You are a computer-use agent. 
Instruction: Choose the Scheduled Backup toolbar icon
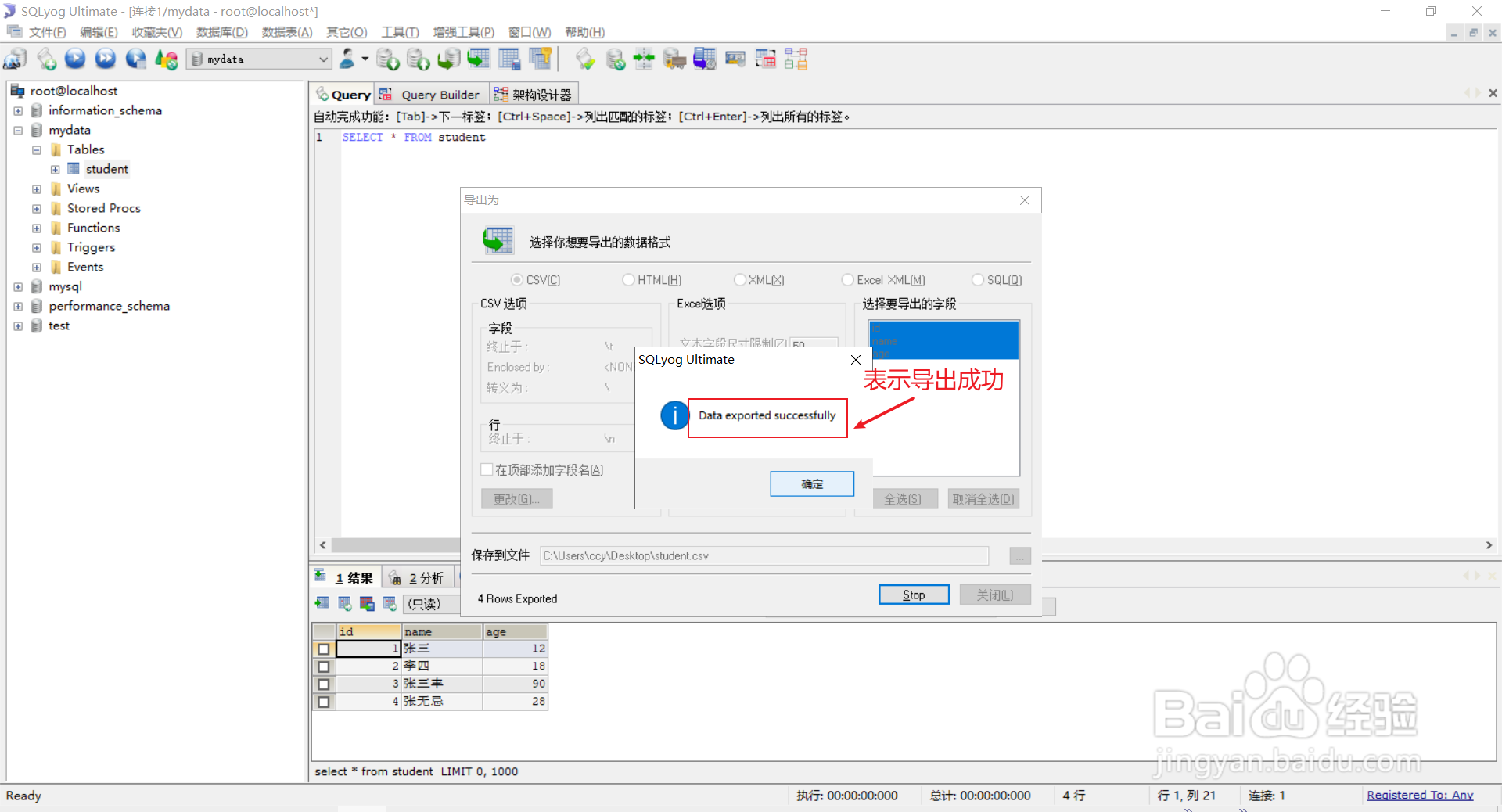[705, 59]
